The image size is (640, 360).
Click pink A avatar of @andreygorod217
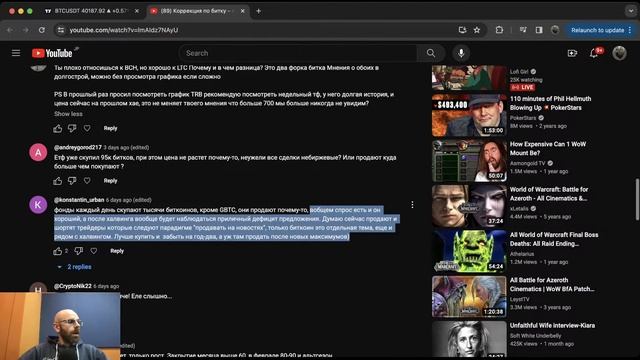(x=38, y=152)
